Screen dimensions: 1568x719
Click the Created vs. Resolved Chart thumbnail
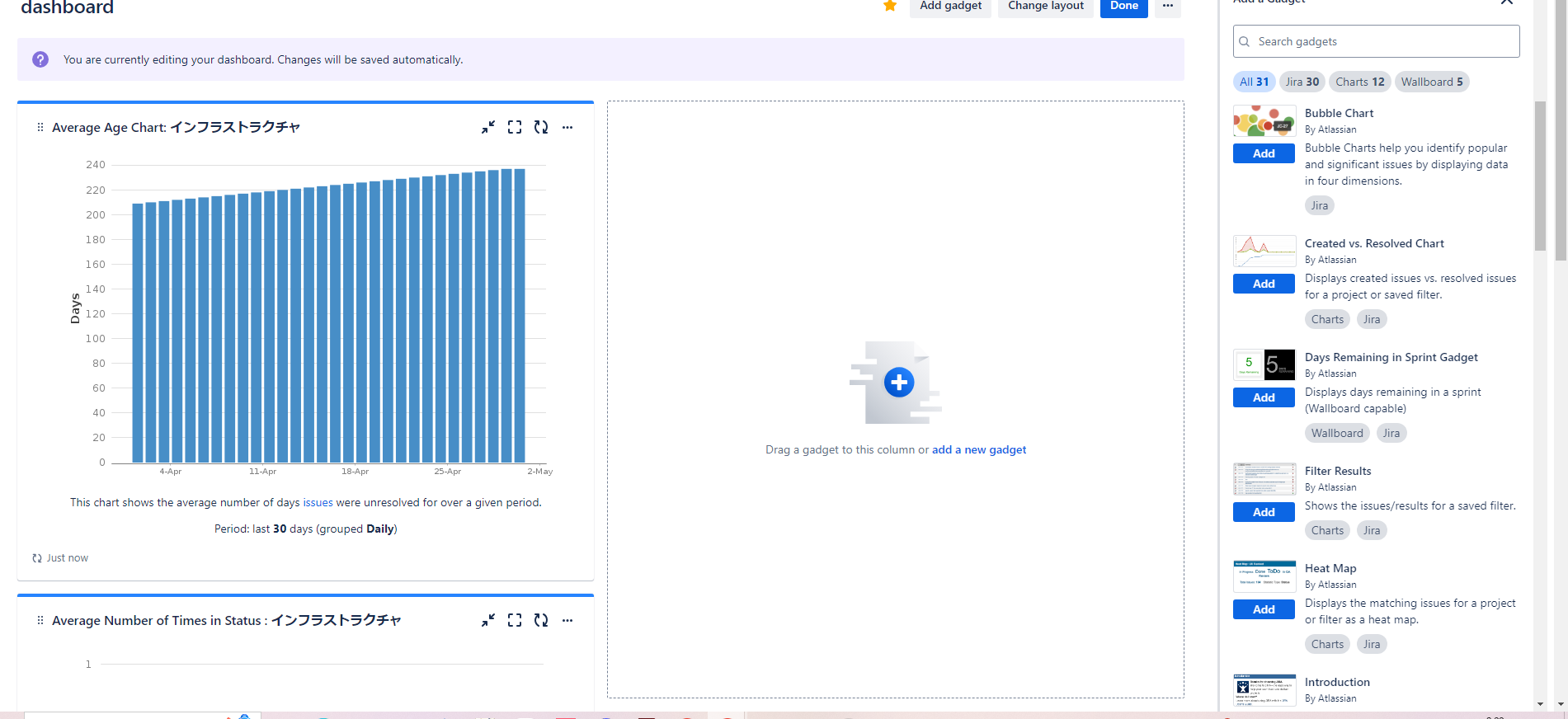click(1264, 251)
